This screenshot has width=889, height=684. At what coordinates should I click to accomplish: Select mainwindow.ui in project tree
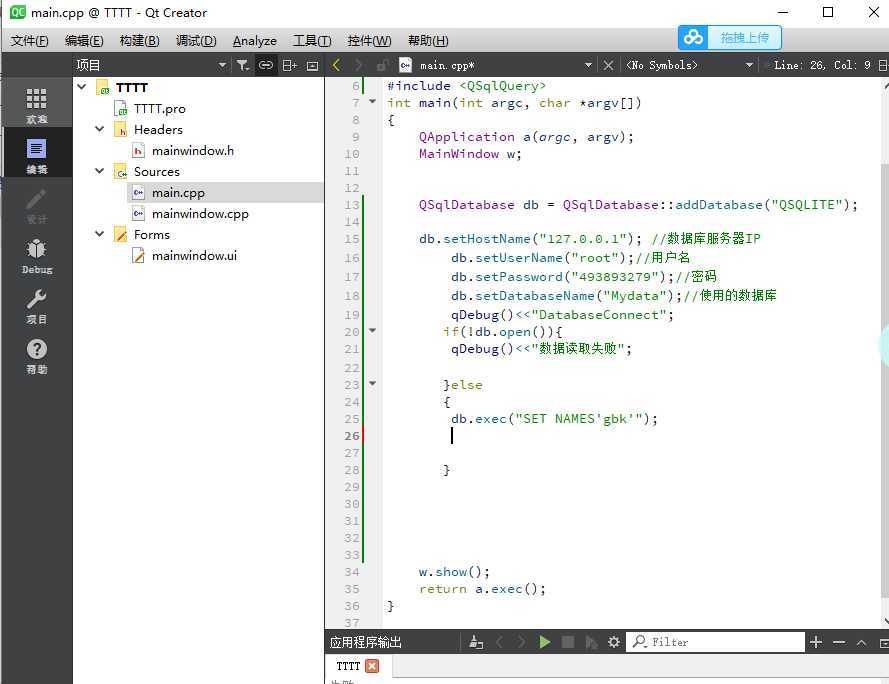coord(194,256)
